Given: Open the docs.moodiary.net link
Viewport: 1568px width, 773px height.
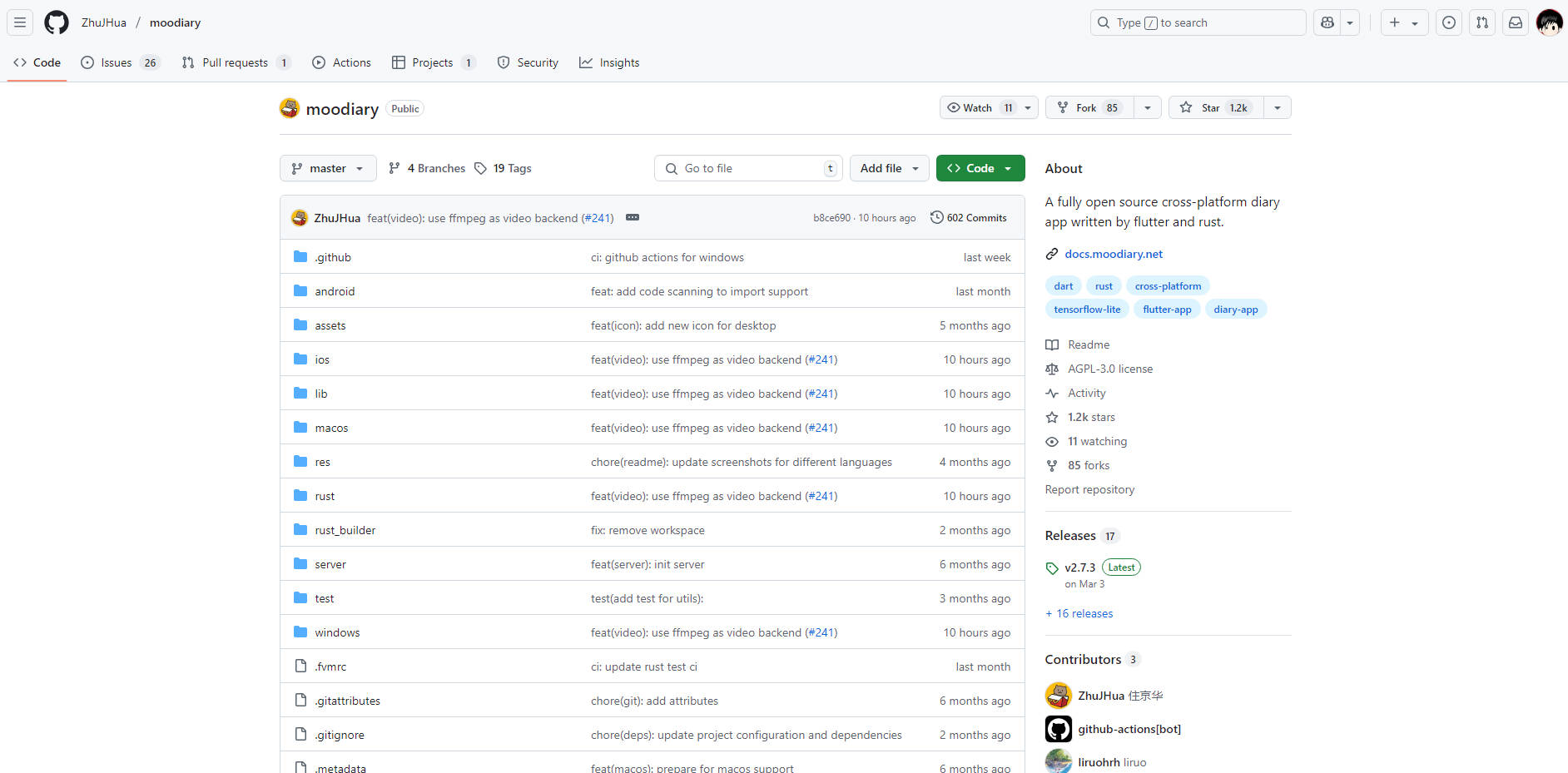Looking at the screenshot, I should click(1114, 254).
